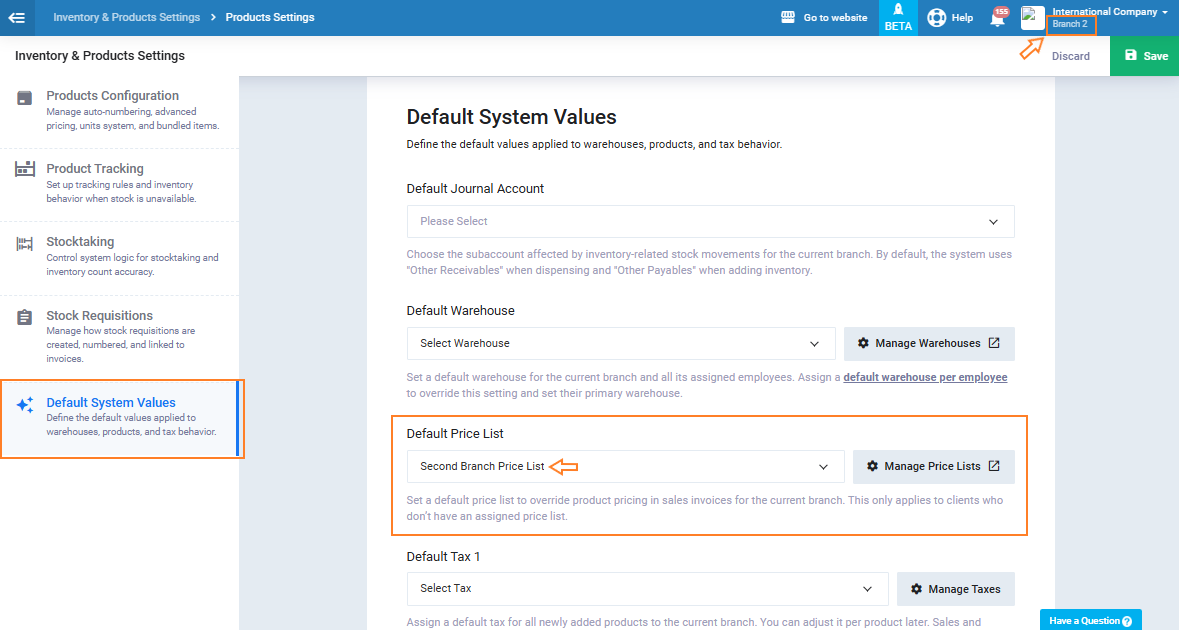Click the green Save button
1179x630 pixels.
(1144, 56)
